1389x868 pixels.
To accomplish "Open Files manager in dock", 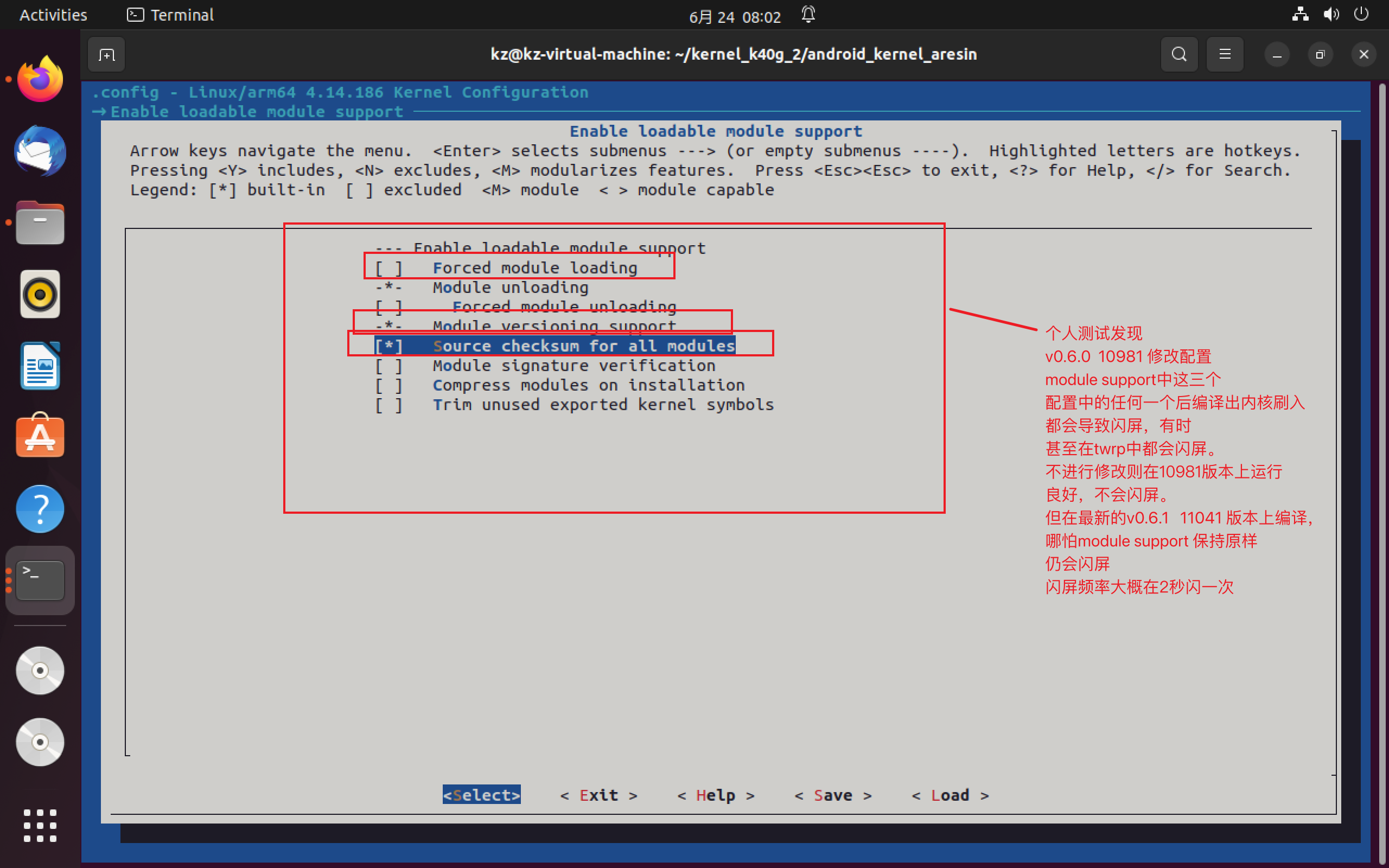I will [x=40, y=223].
